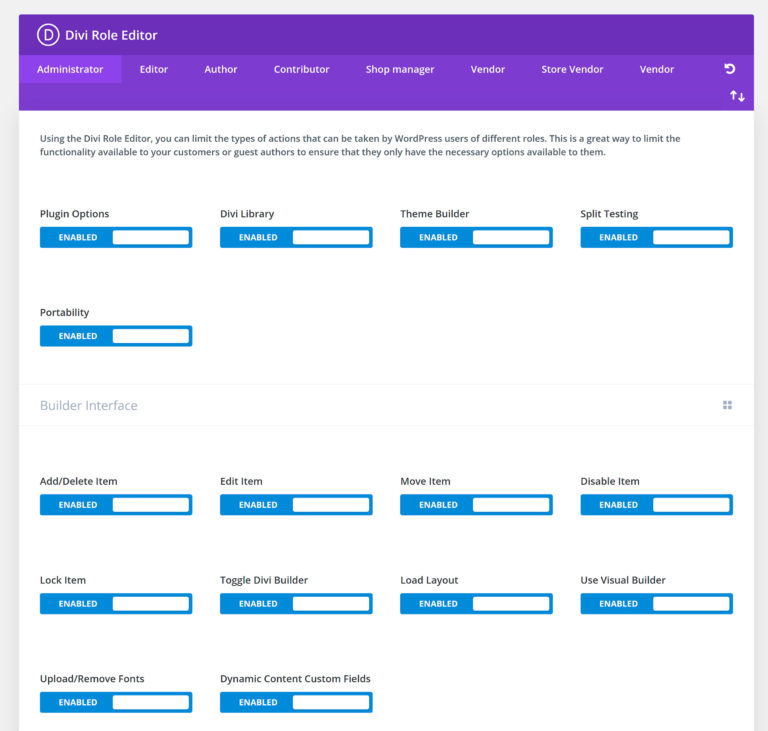Select the Contributor role tab
Viewport: 768px width, 731px height.
[302, 69]
